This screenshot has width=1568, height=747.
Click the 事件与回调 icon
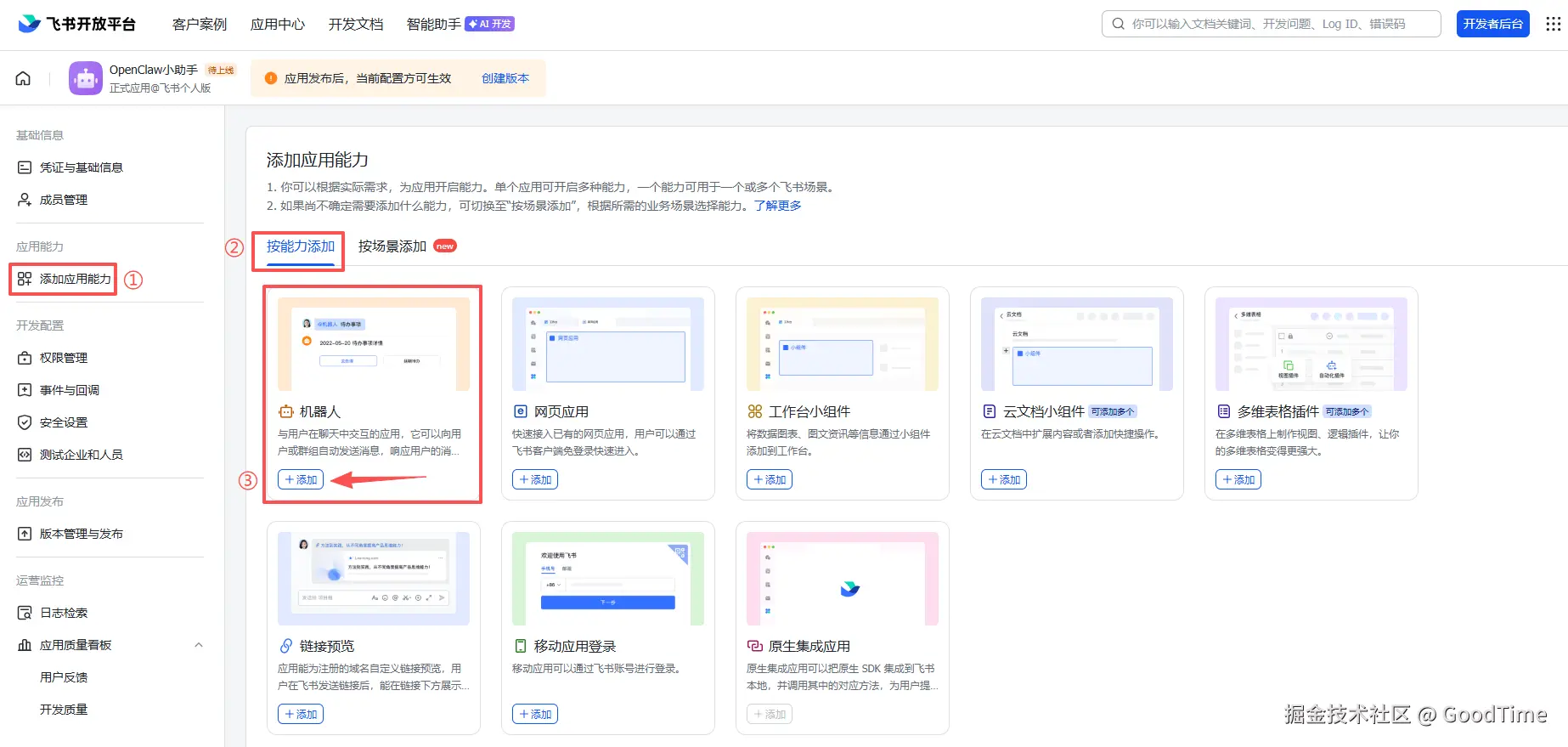[x=25, y=390]
